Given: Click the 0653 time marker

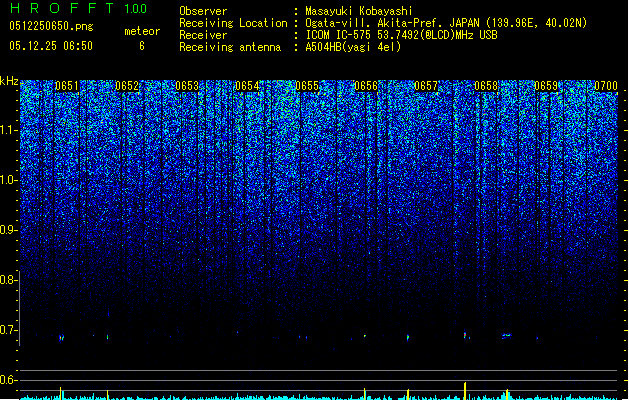Looking at the screenshot, I should (x=187, y=86).
